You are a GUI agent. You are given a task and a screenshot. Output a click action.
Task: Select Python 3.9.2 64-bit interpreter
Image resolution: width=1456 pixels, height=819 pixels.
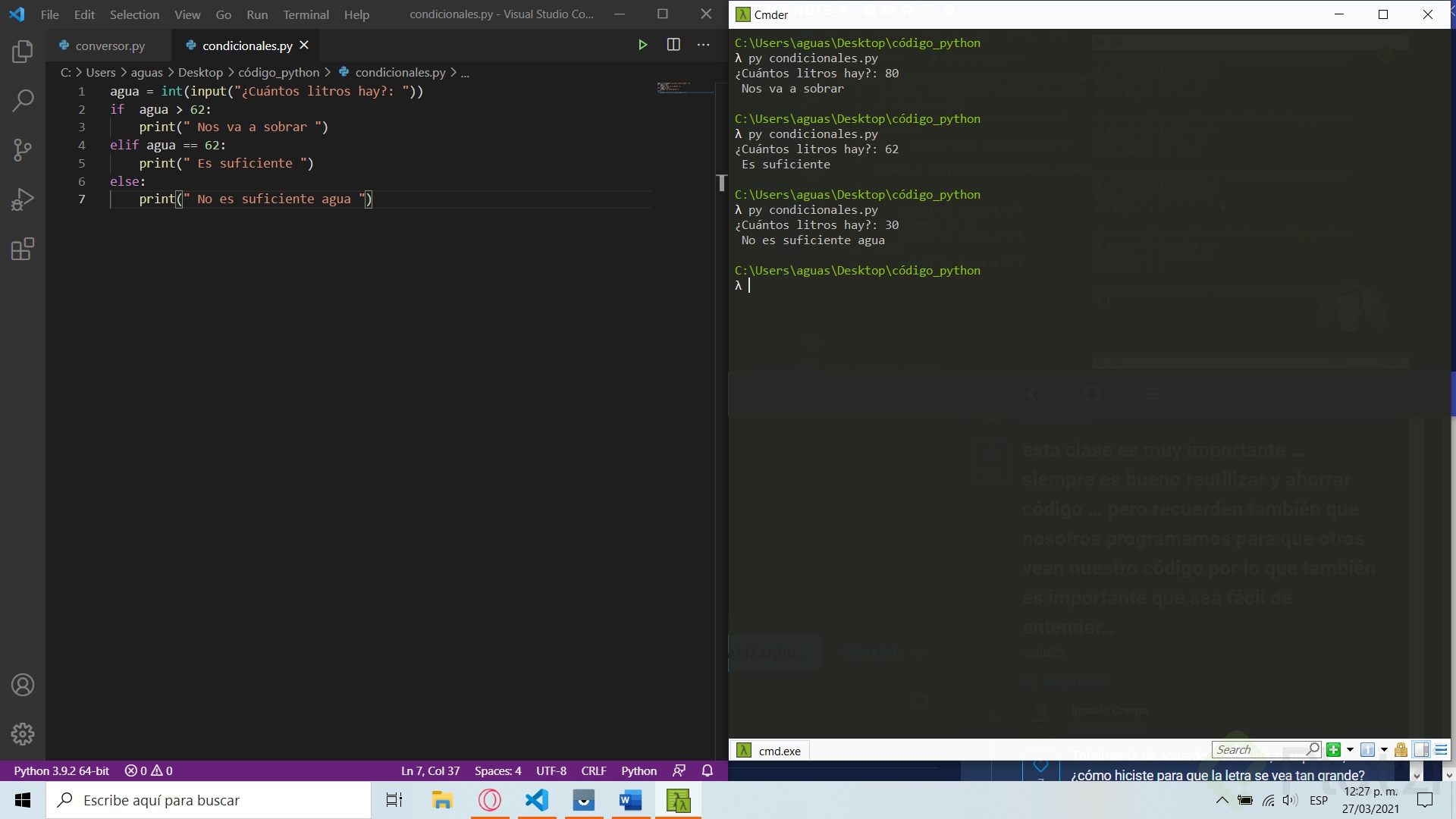tap(61, 770)
